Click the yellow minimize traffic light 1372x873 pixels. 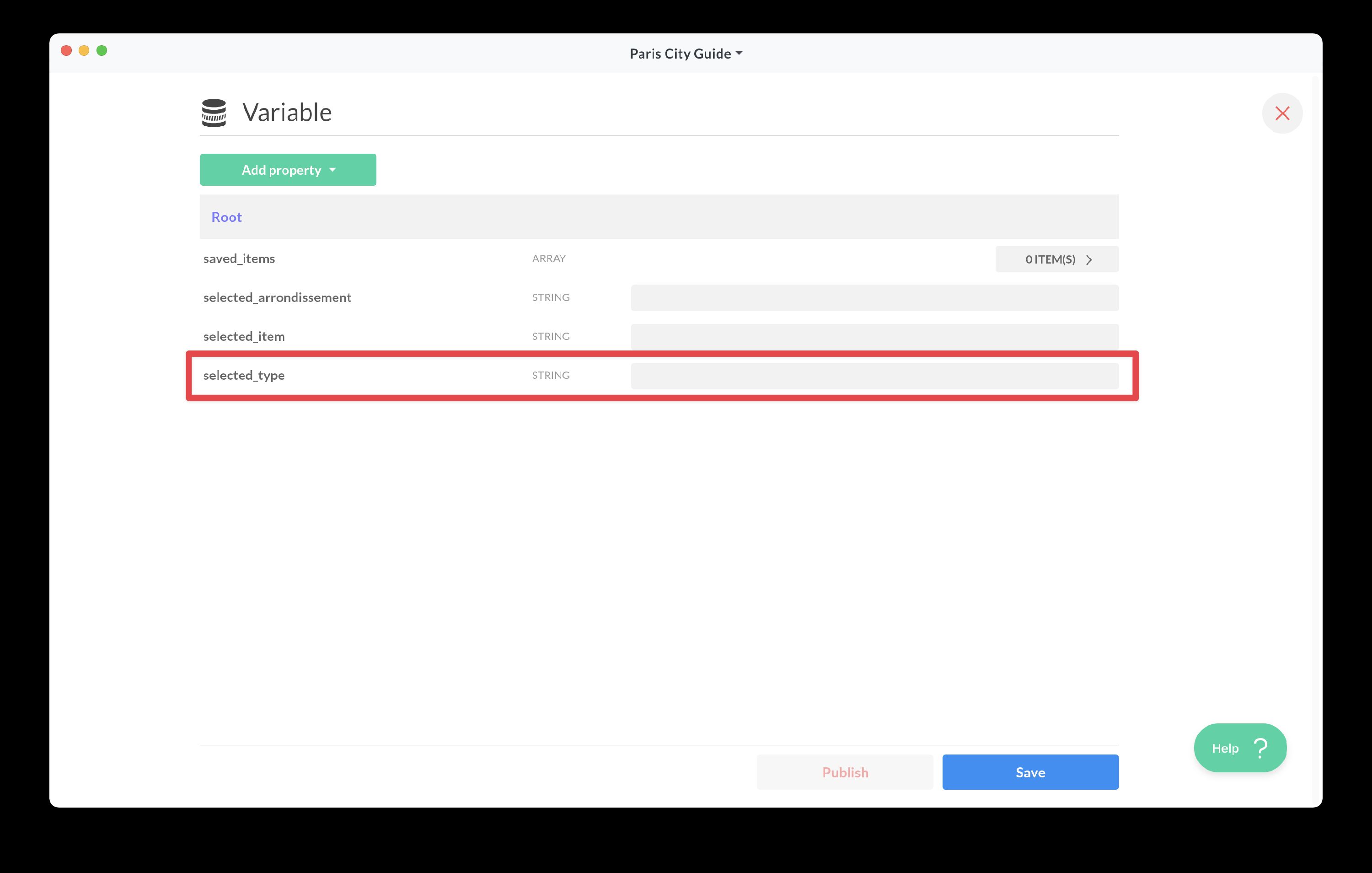pos(84,50)
